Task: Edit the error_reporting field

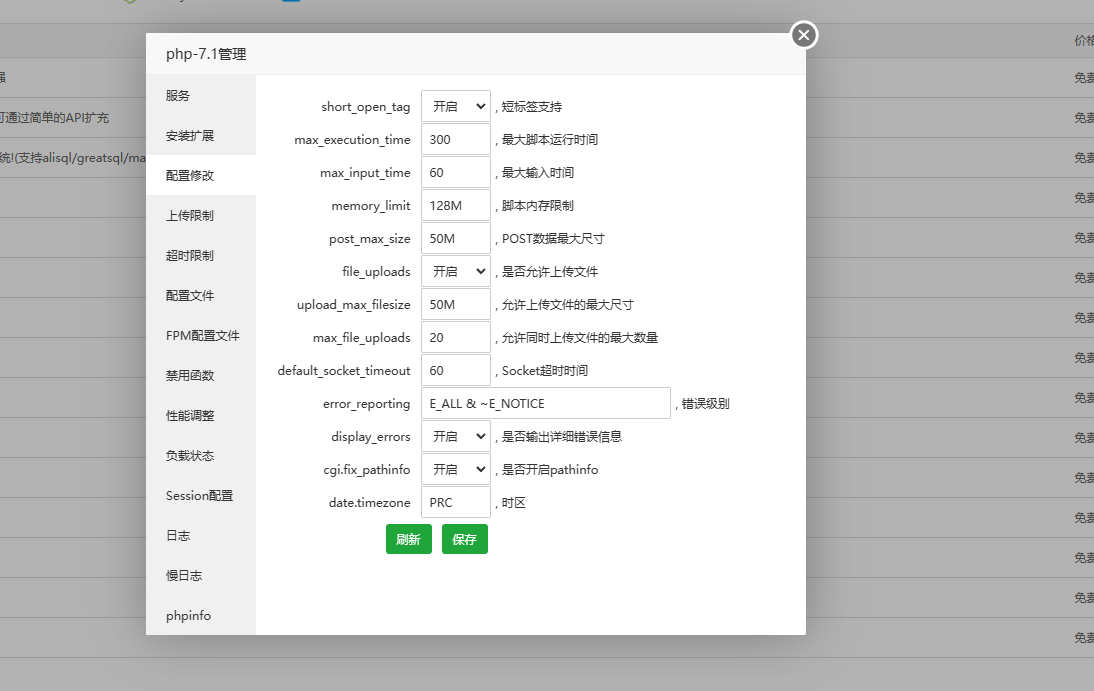Action: coord(546,403)
